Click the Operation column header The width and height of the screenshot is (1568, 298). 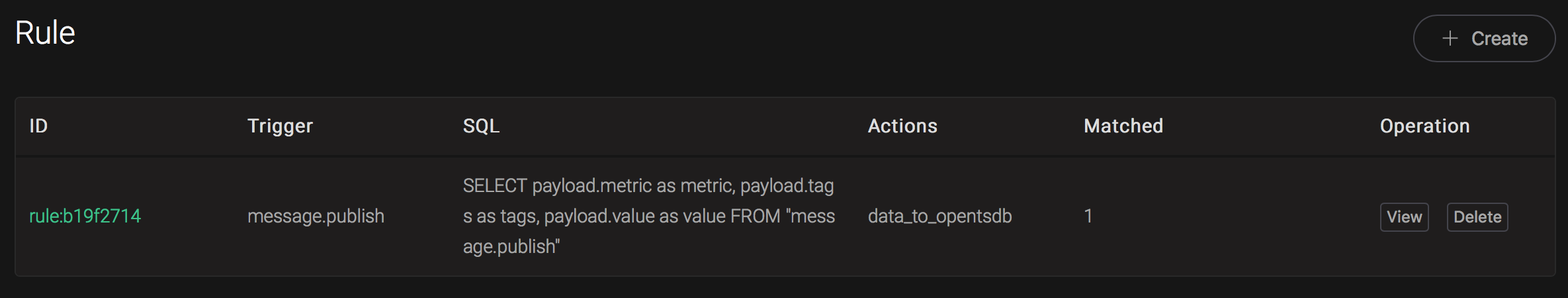click(x=1424, y=126)
